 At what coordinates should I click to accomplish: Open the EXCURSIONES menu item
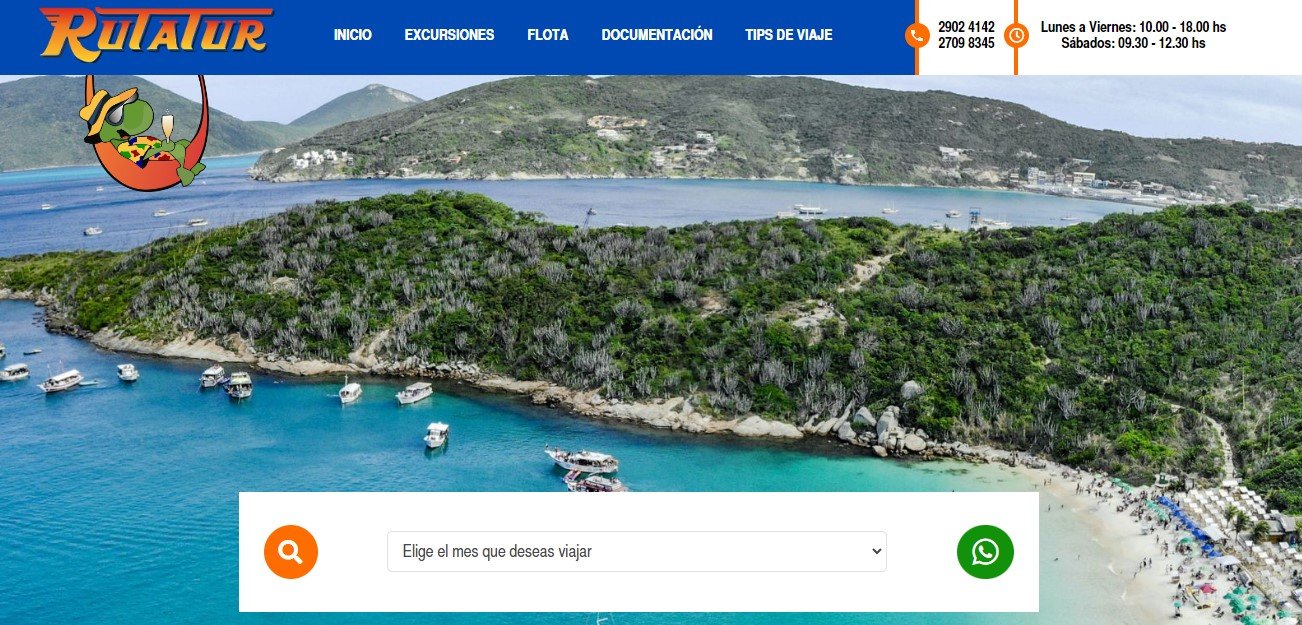click(x=449, y=35)
